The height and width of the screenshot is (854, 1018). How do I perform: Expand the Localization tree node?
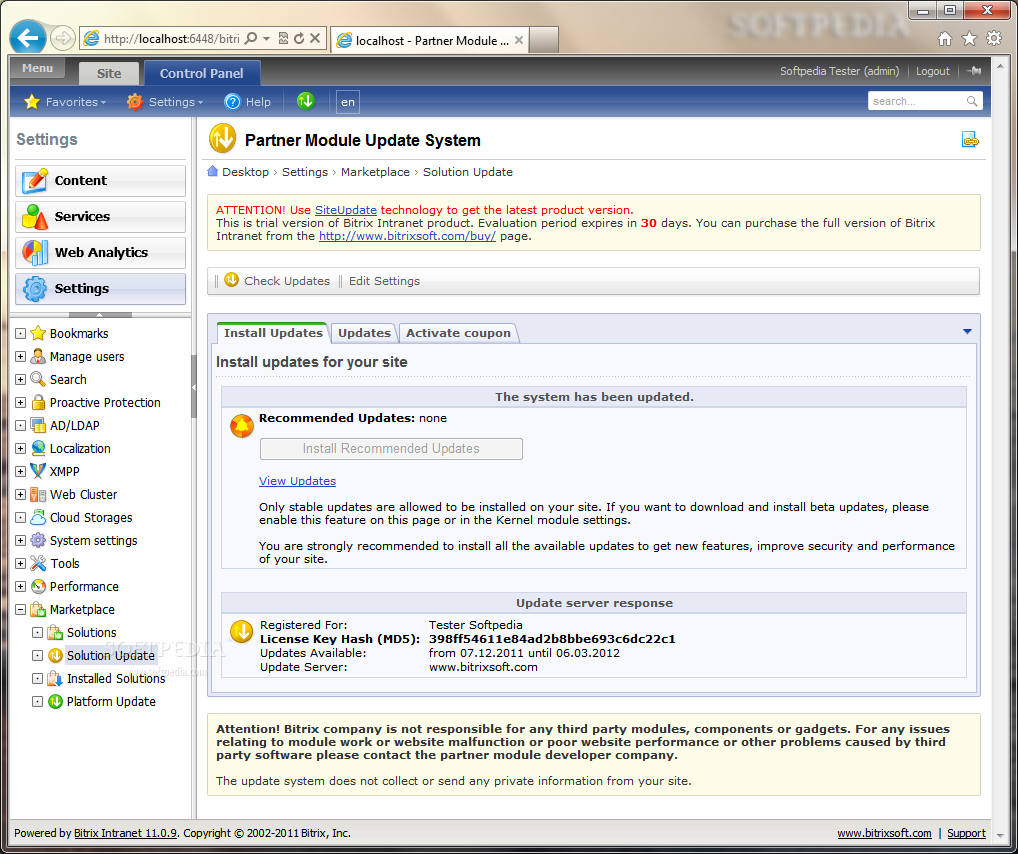(20, 449)
